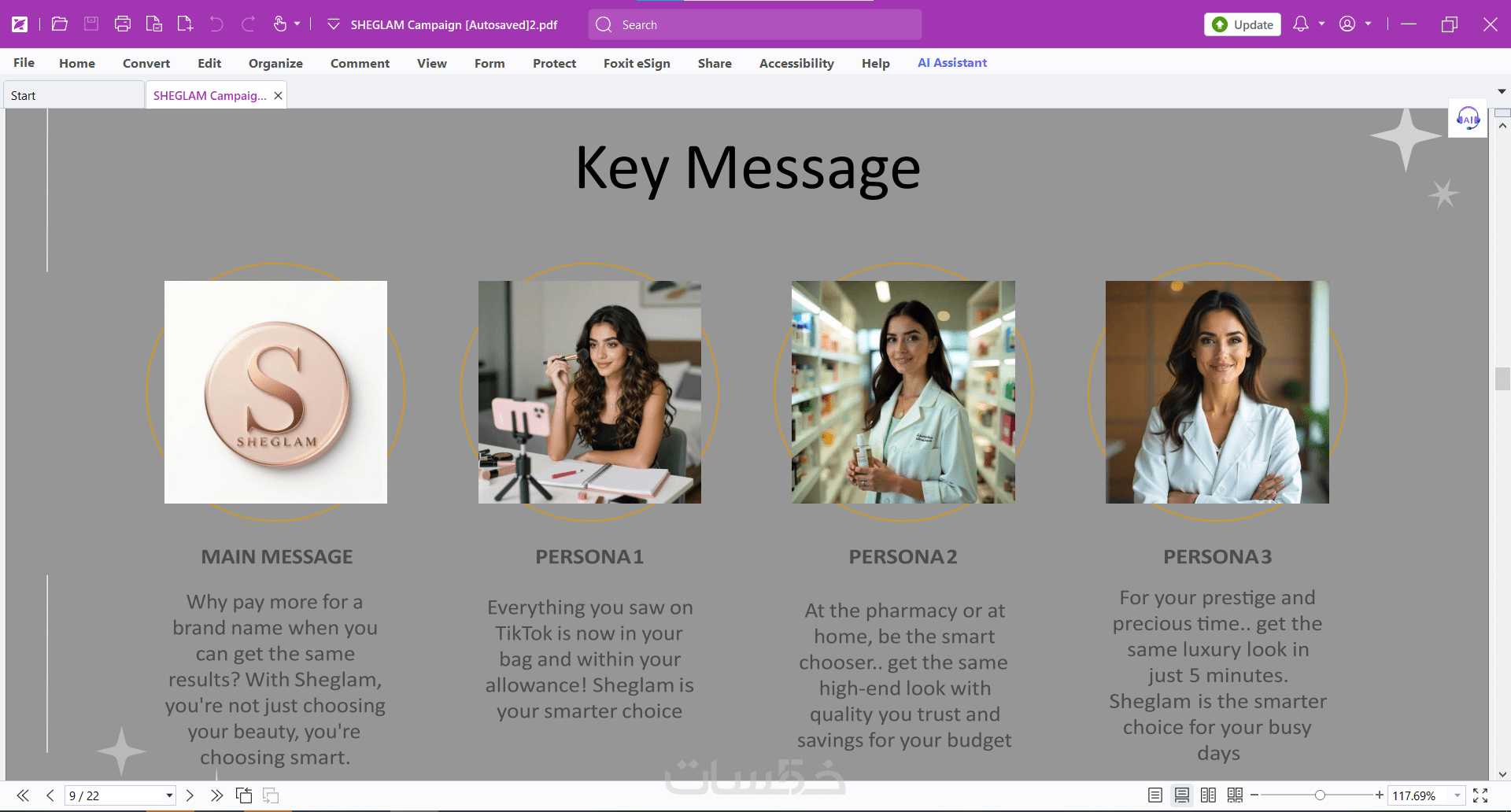The image size is (1511, 812).
Task: Click the vertical scrollbar thumb
Action: pos(1502,378)
